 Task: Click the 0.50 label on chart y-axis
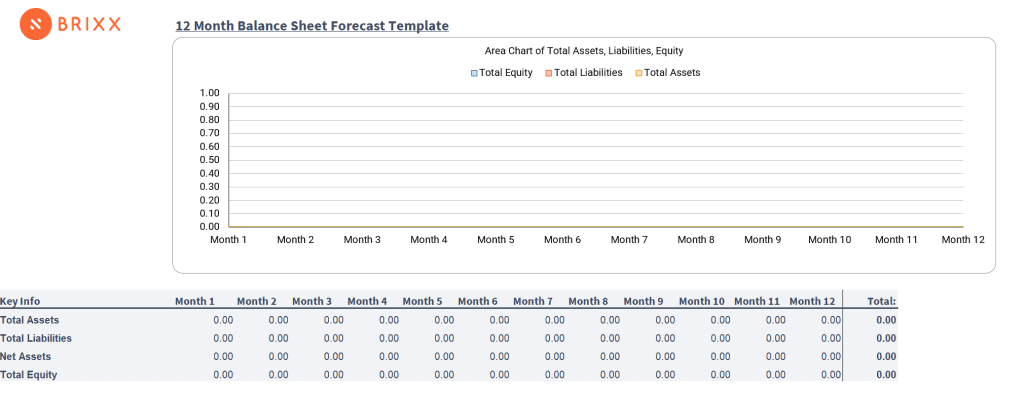[210, 160]
